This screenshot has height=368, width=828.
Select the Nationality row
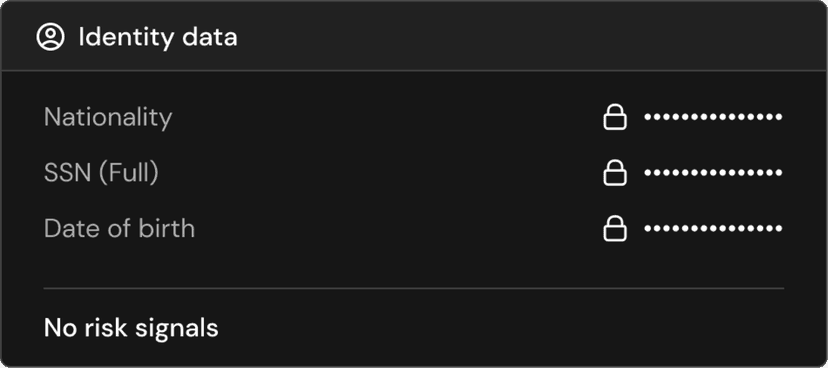413,117
